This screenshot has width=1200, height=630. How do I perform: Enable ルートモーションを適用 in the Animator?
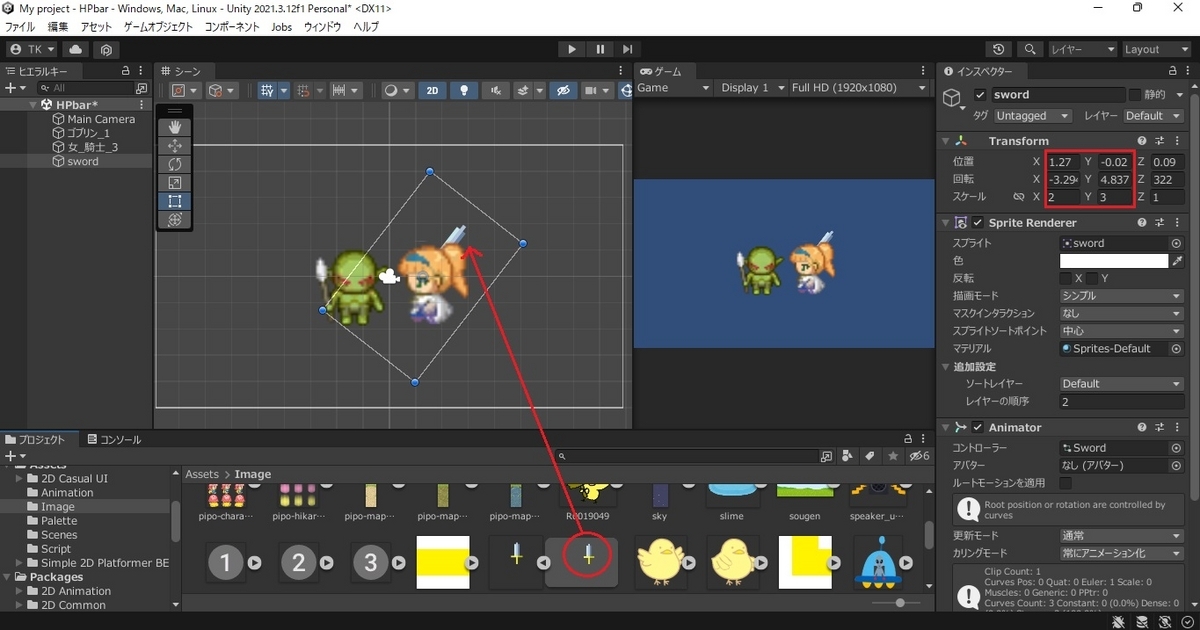click(x=1066, y=483)
